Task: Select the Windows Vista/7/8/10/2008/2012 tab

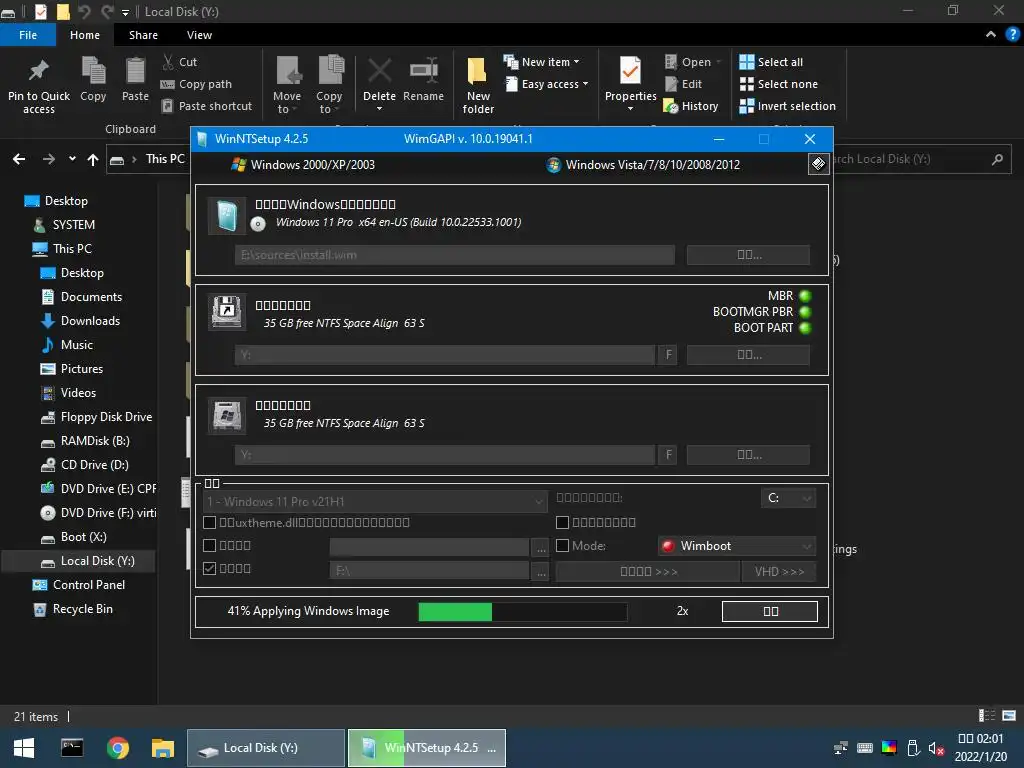Action: [643, 165]
